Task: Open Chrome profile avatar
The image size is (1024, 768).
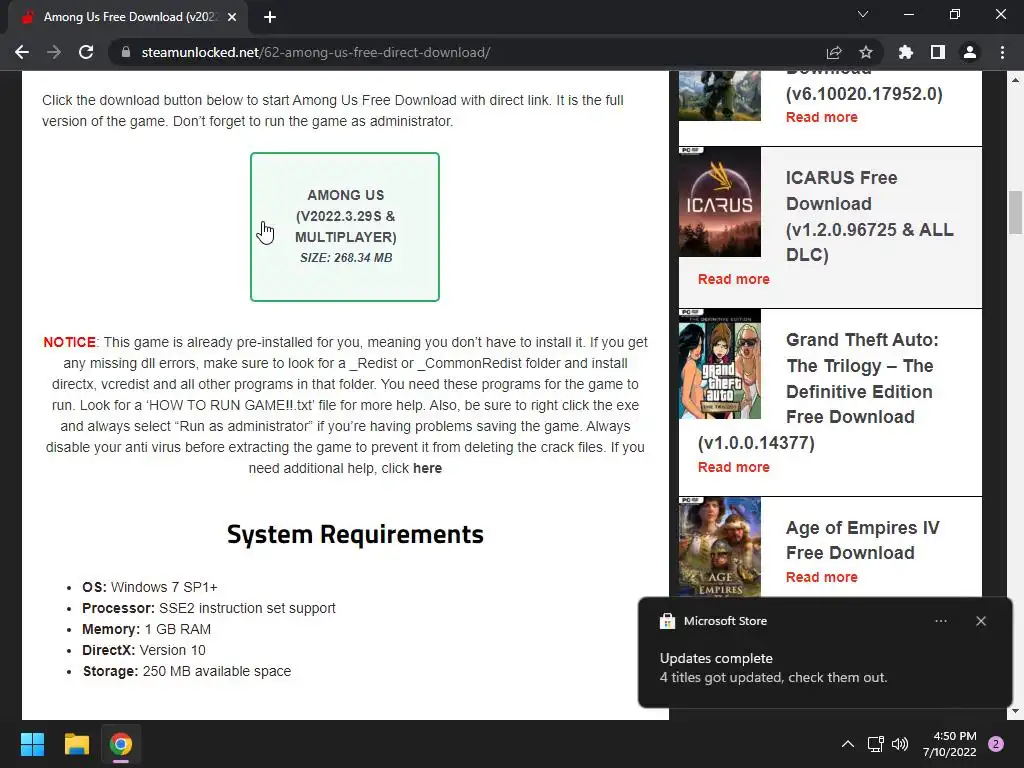Action: (970, 52)
